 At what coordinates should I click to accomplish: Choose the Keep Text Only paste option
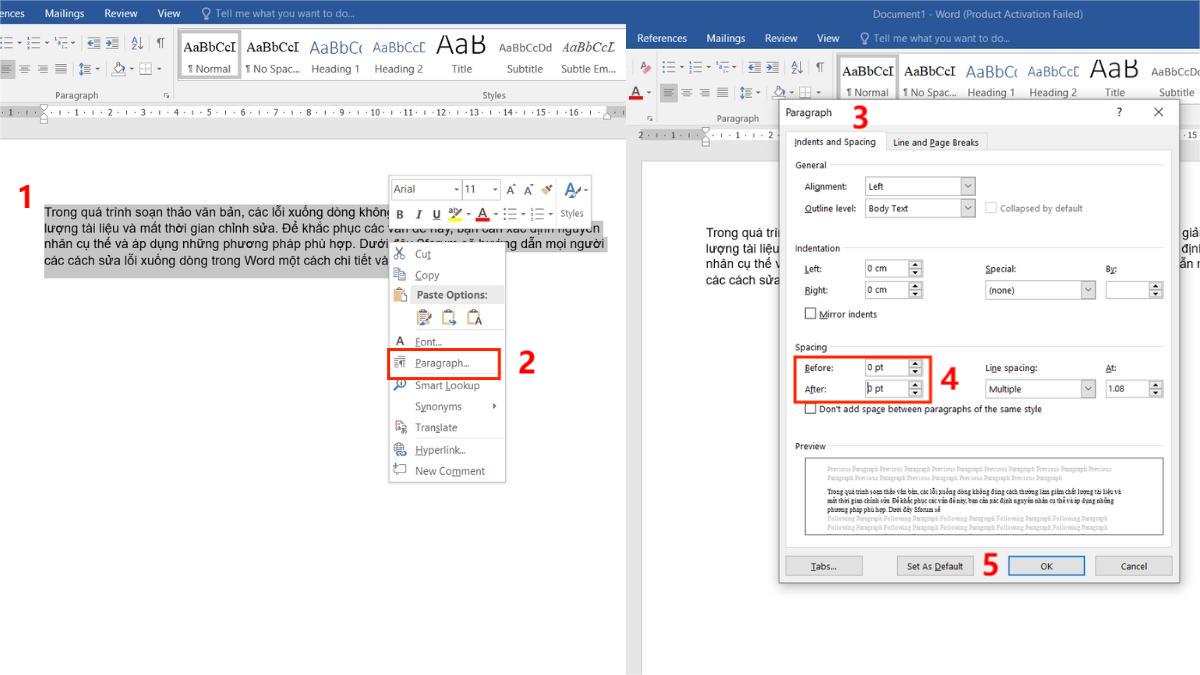point(475,318)
